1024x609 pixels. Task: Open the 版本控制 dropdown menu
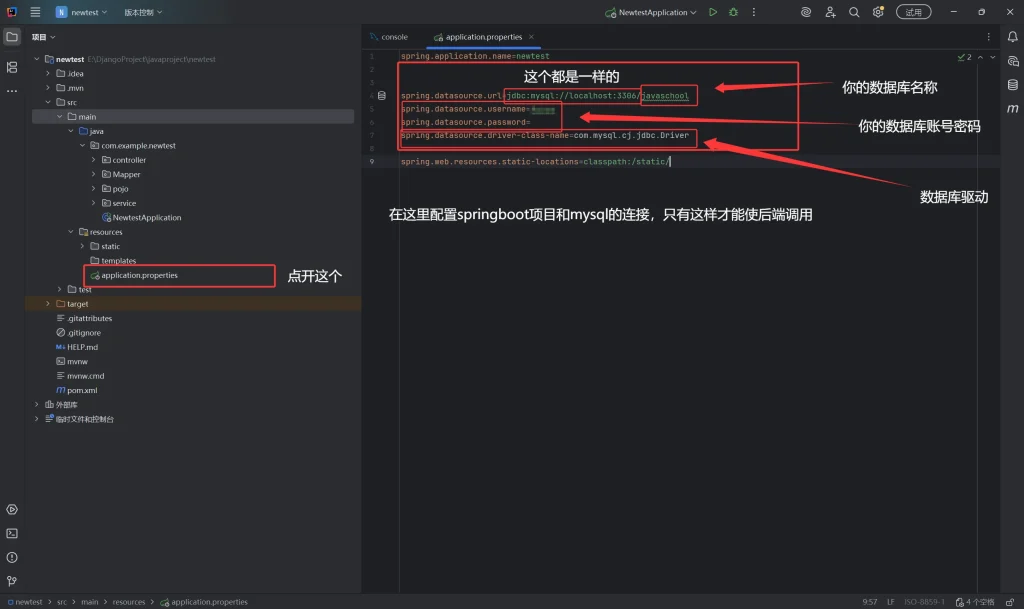click(x=143, y=12)
